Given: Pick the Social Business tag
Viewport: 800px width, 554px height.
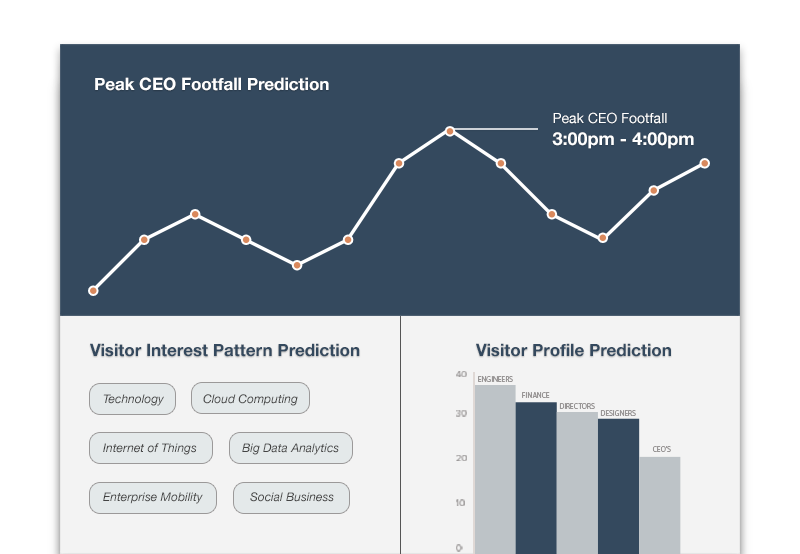Looking at the screenshot, I should point(291,497).
